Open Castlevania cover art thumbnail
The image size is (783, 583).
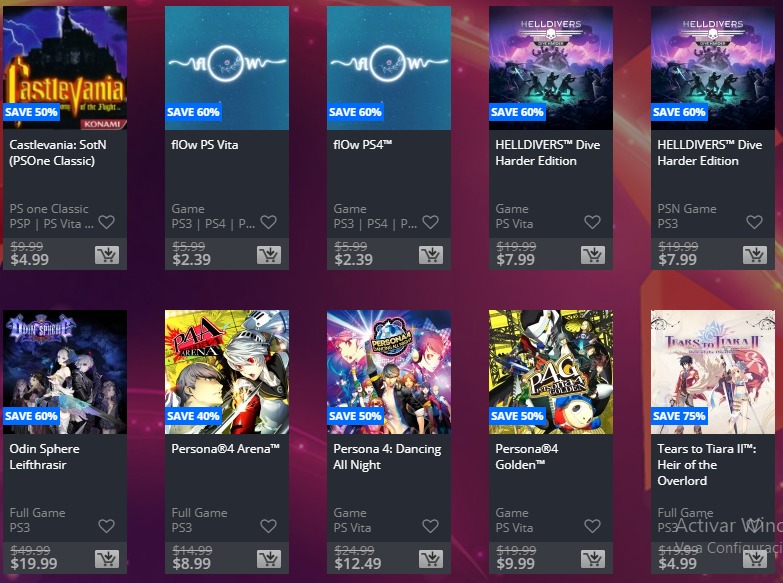point(65,68)
